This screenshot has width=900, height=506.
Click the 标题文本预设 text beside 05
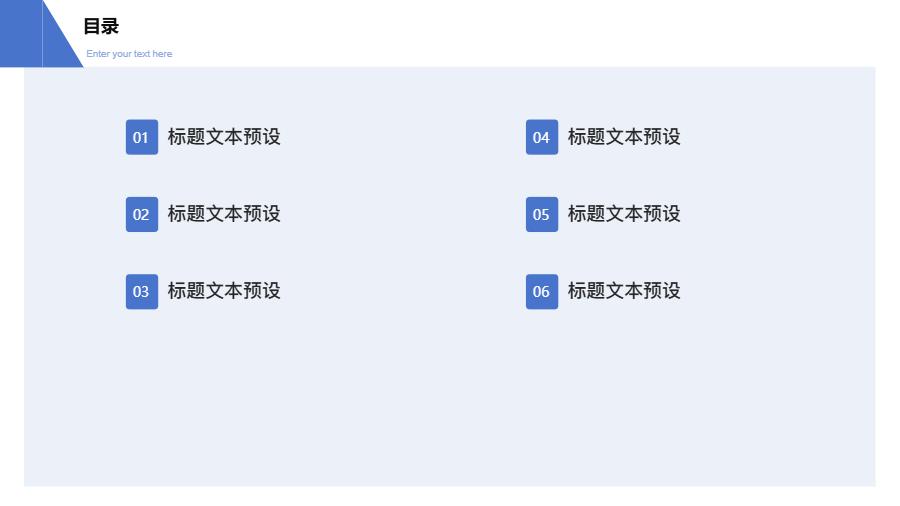click(624, 214)
